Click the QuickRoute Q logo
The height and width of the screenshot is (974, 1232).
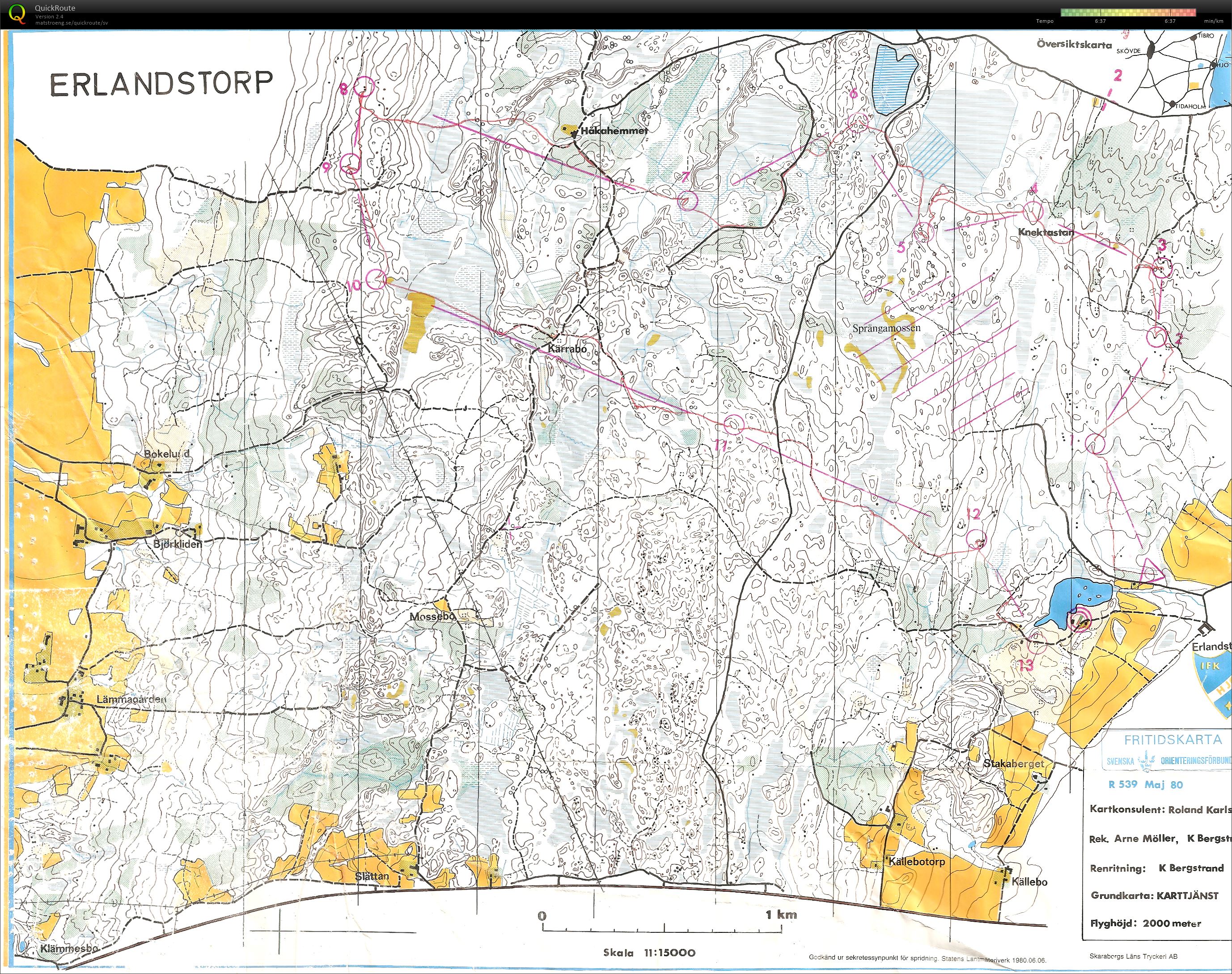[18, 14]
